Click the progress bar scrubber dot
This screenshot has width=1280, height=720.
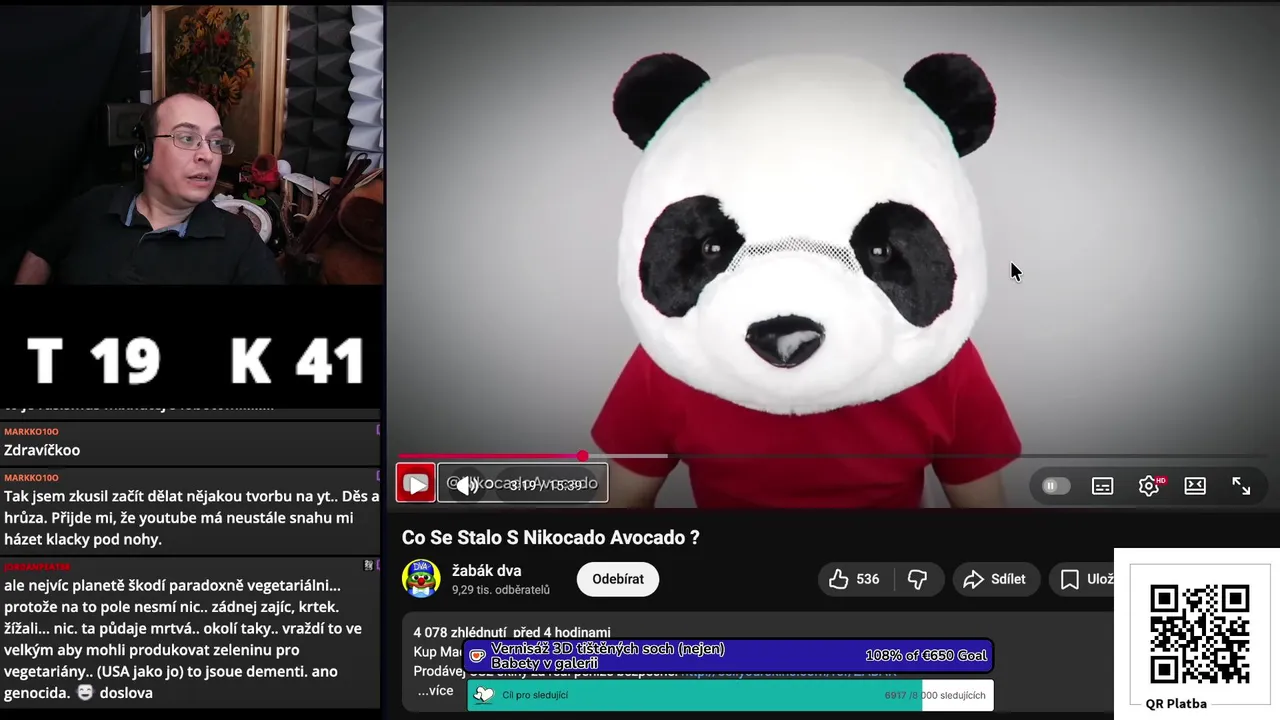582,456
